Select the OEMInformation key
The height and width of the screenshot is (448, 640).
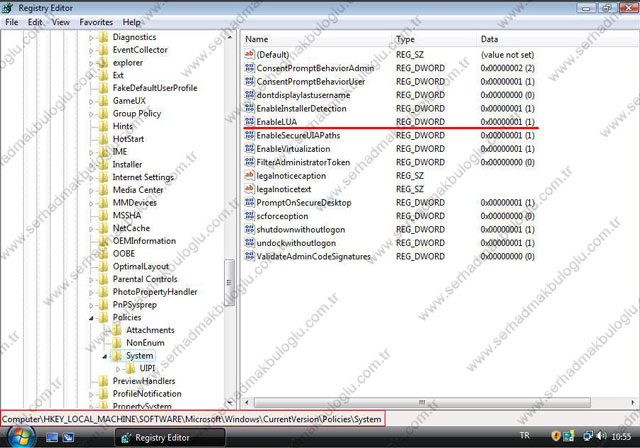click(144, 241)
